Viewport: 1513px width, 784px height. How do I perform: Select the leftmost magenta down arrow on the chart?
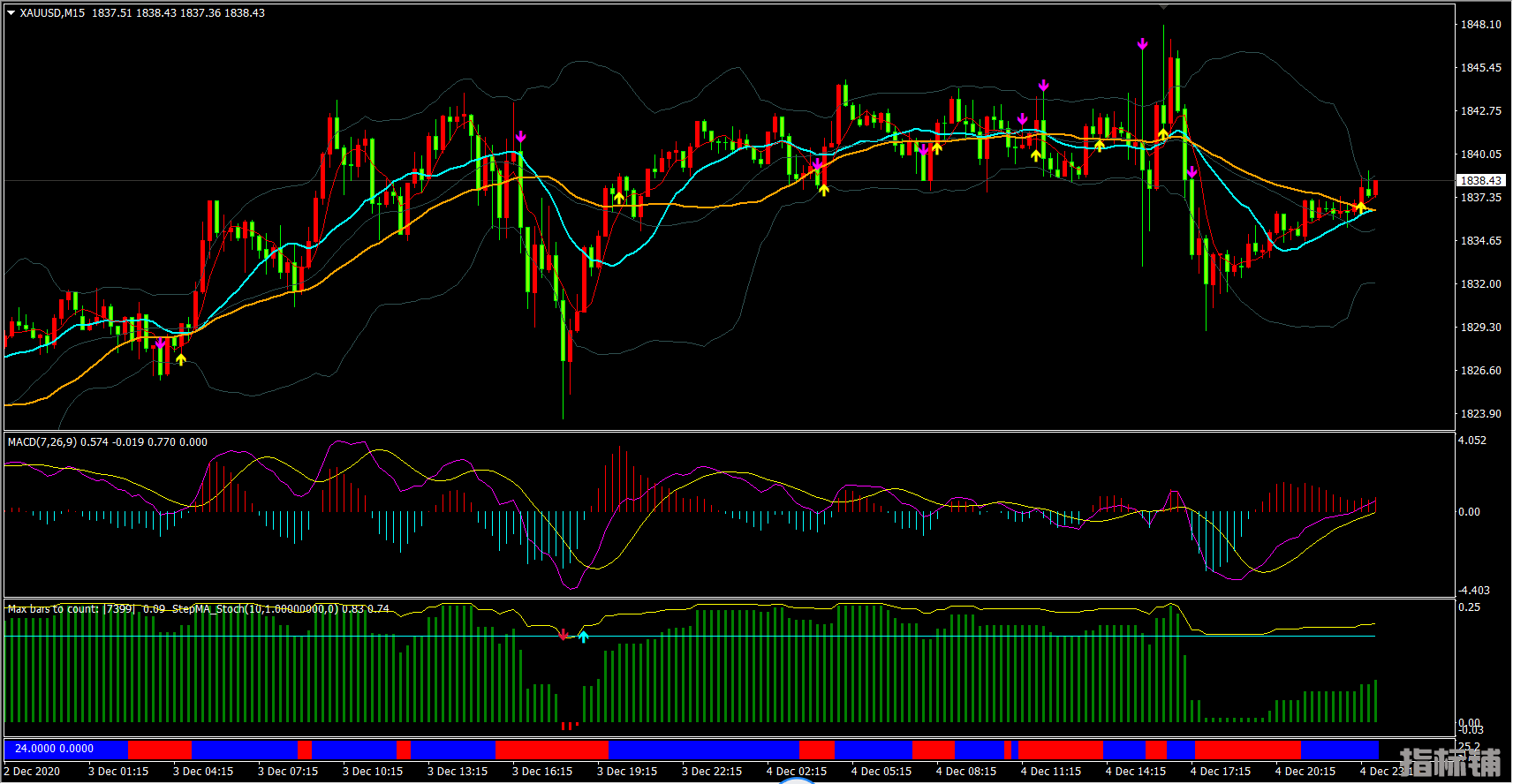160,343
